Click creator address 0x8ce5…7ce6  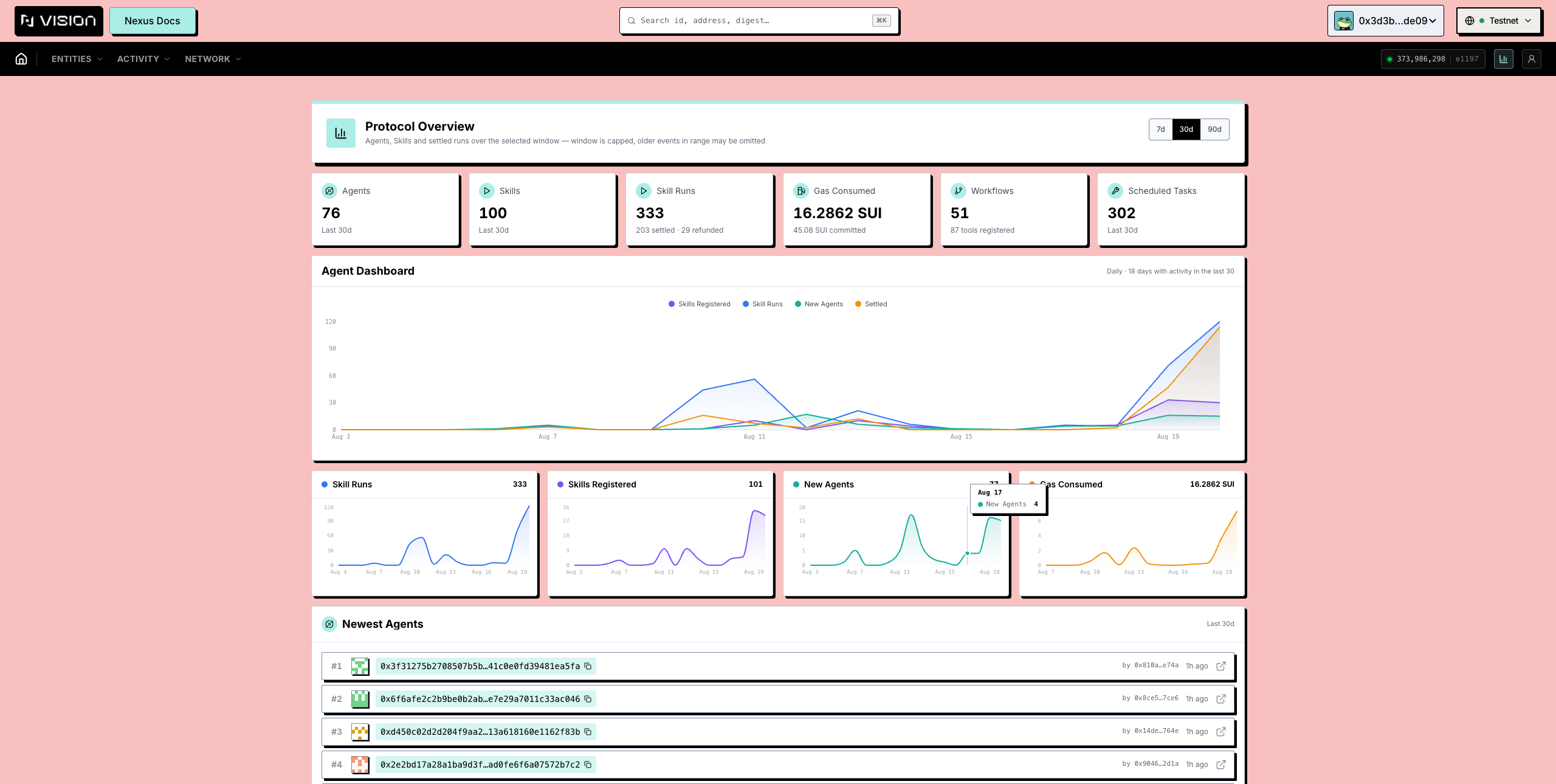point(1156,698)
